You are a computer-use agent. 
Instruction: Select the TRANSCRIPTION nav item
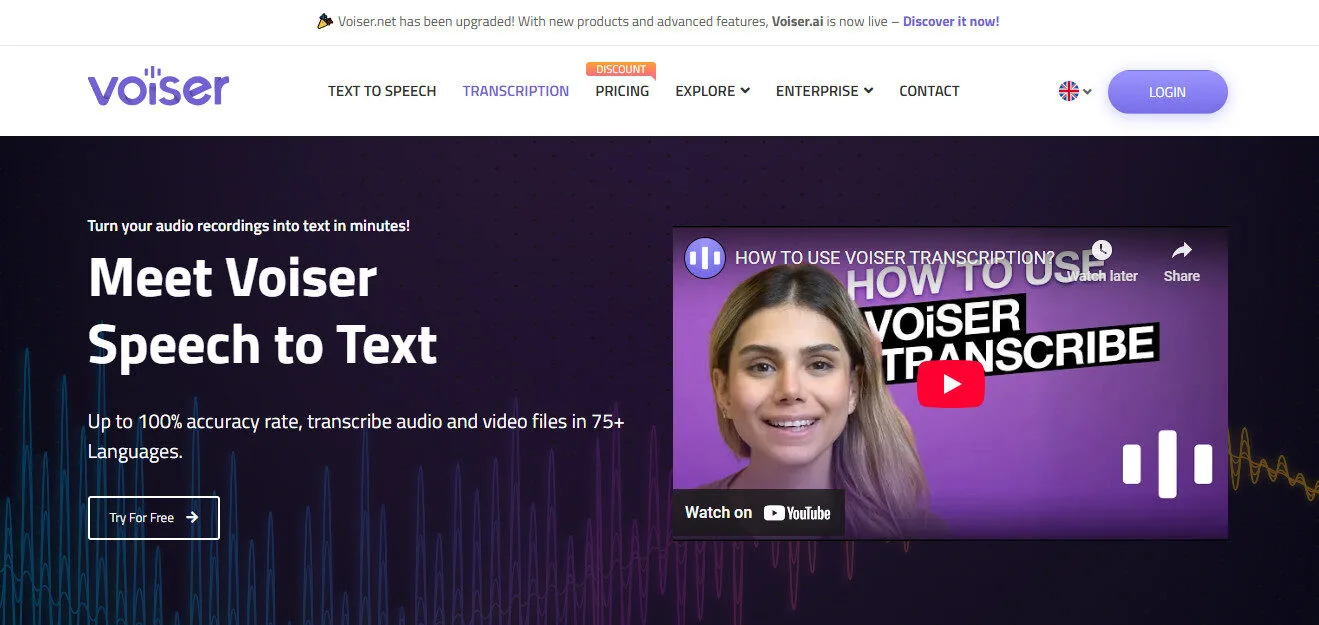tap(516, 90)
